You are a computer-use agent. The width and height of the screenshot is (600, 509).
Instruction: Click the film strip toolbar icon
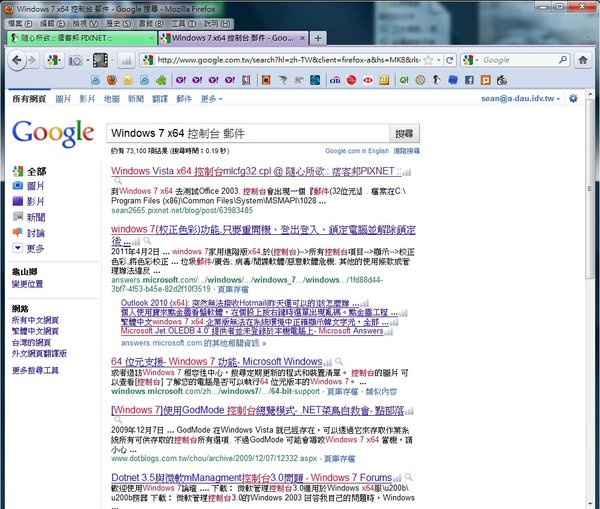pos(100,60)
